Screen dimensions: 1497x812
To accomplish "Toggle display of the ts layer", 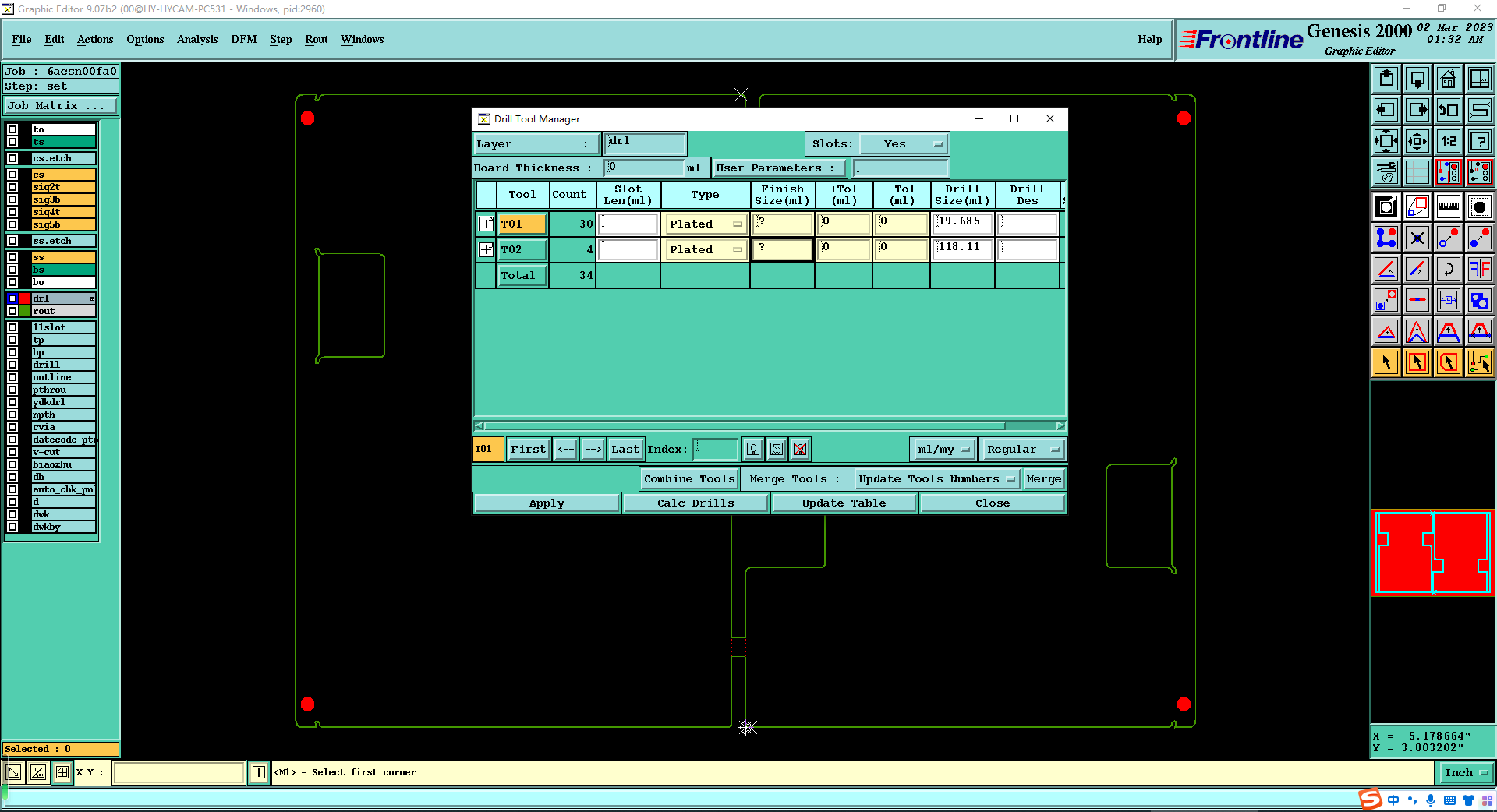I will 12,142.
